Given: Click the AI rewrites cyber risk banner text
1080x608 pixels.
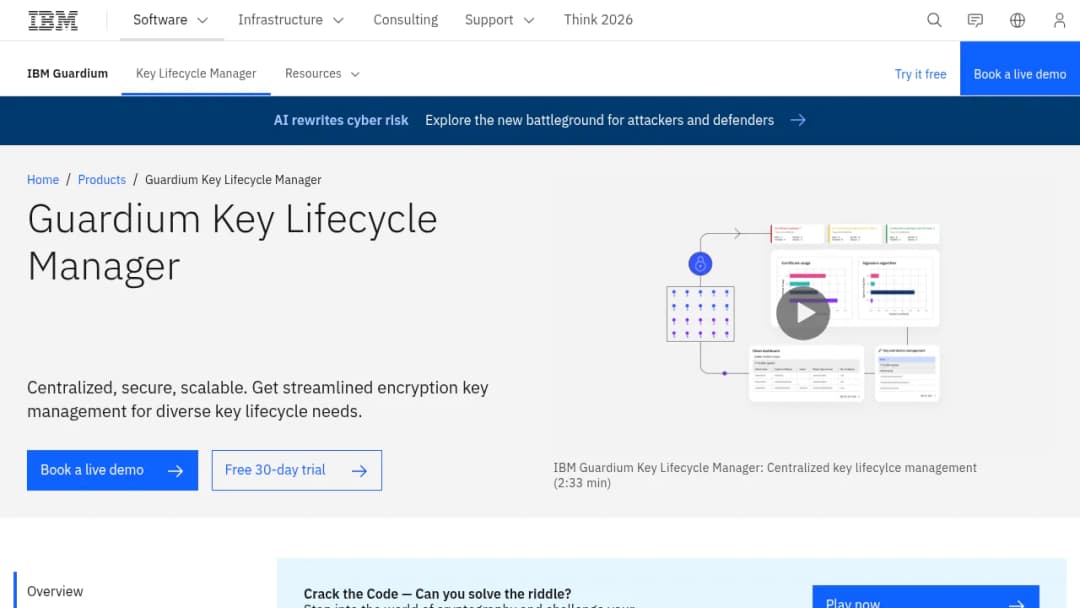Looking at the screenshot, I should tap(341, 120).
